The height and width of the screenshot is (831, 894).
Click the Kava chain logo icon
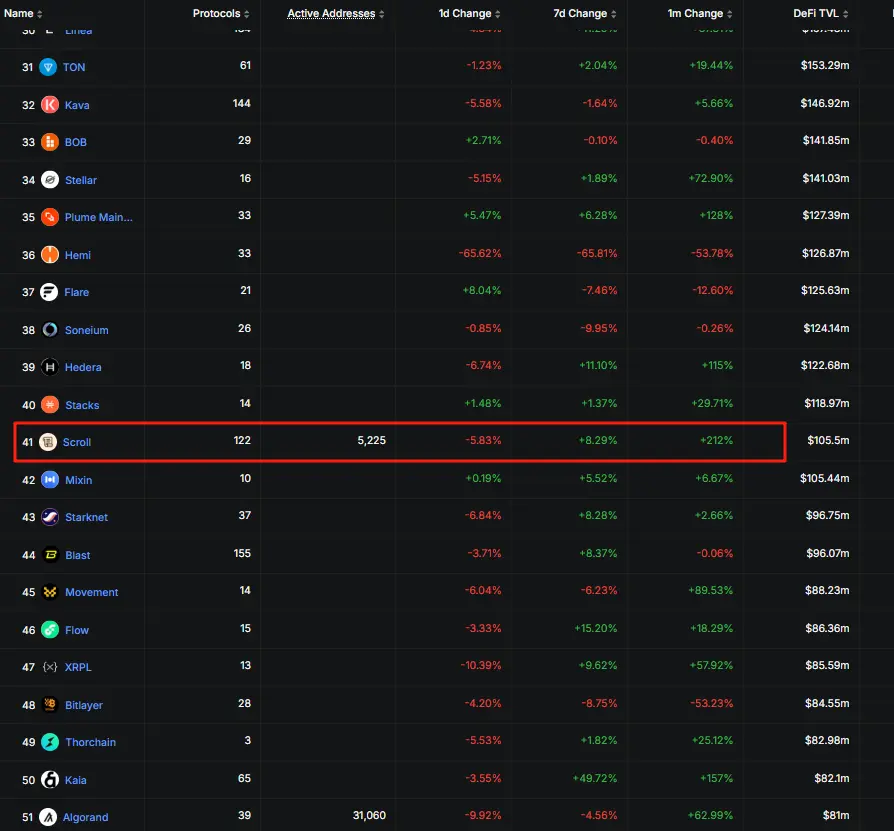tap(50, 105)
